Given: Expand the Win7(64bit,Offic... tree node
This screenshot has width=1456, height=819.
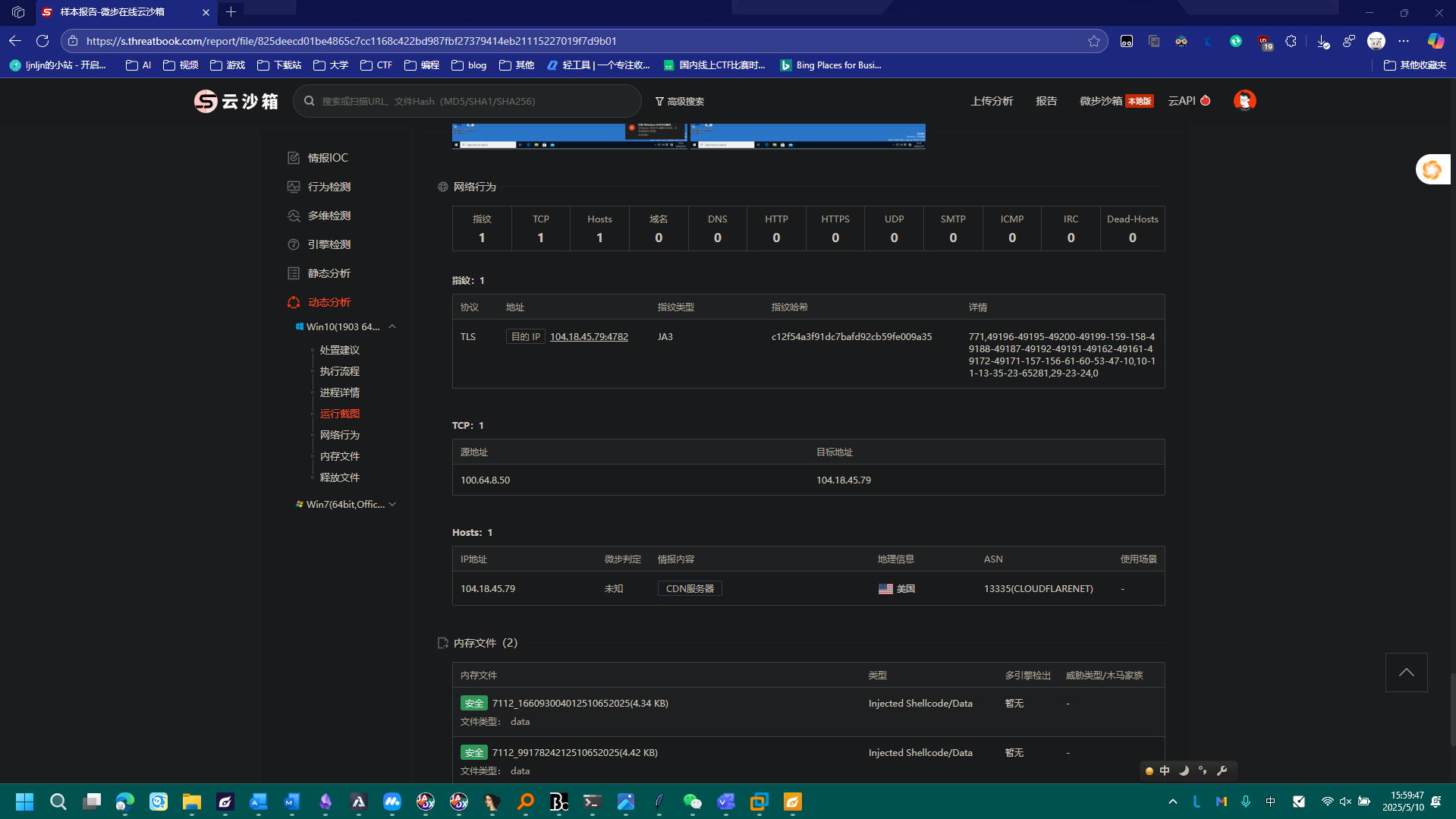Looking at the screenshot, I should 392,504.
